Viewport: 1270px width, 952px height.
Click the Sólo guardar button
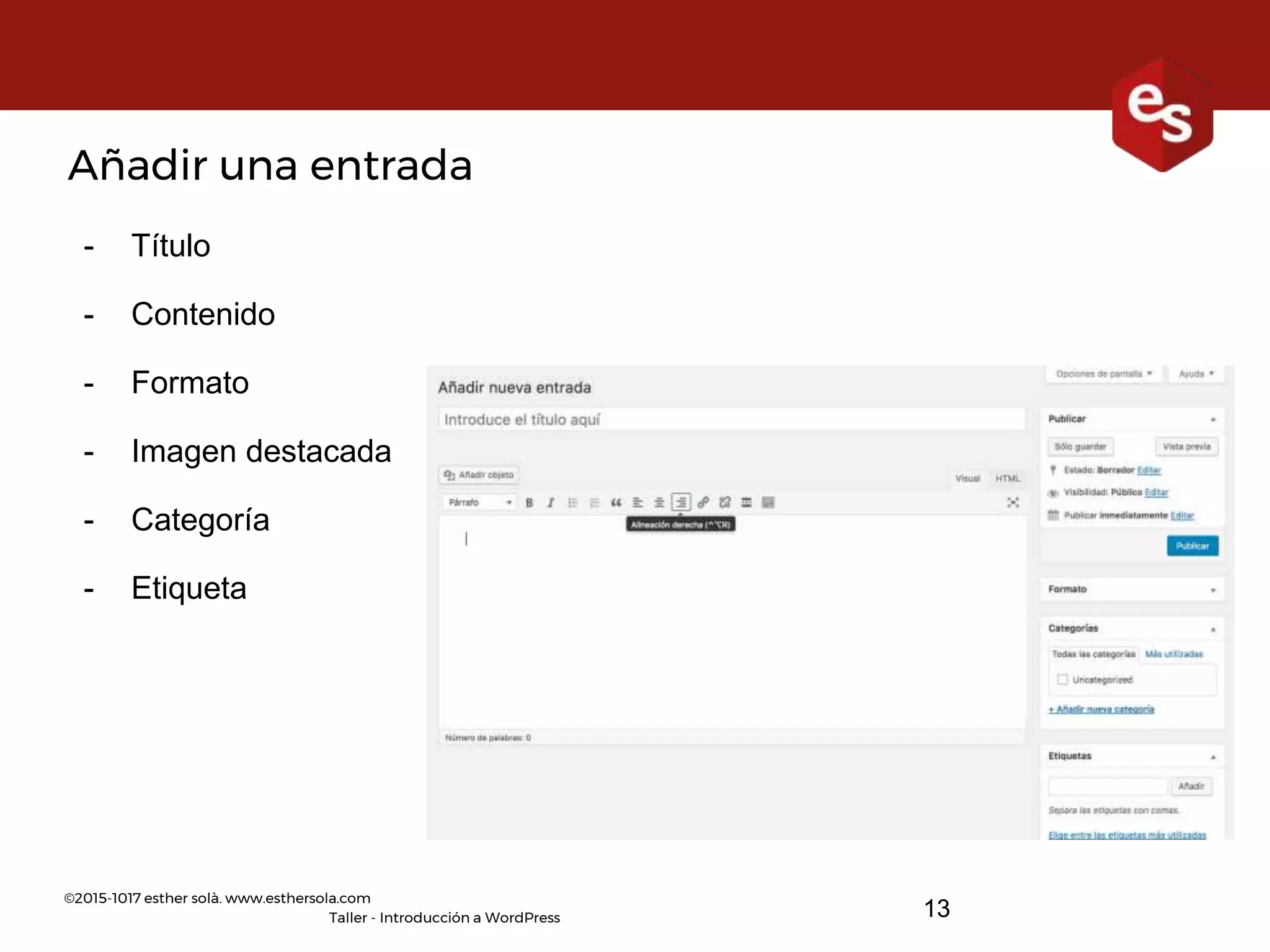tap(1080, 447)
